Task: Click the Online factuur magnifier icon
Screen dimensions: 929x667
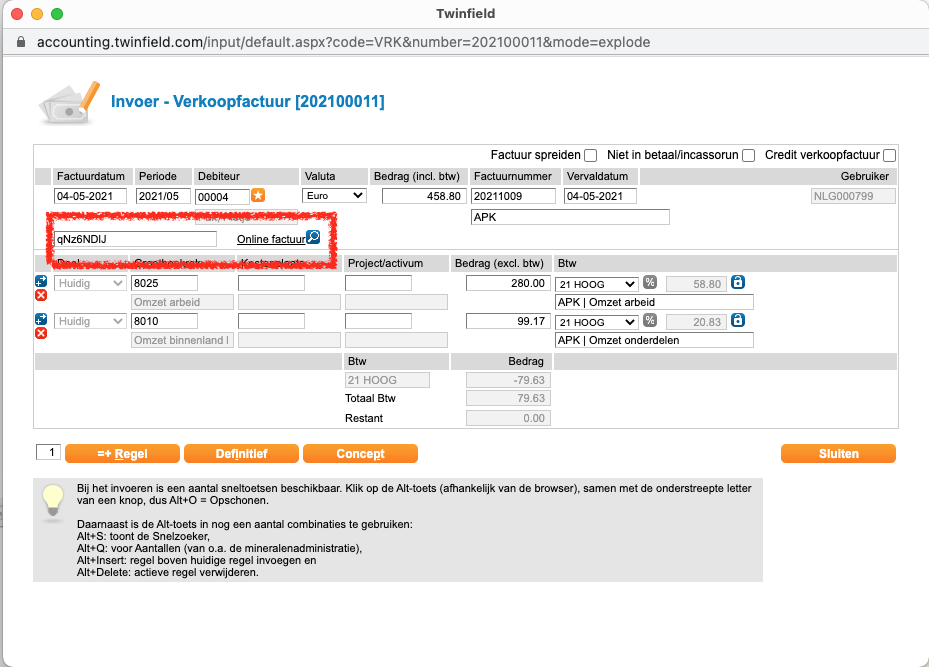Action: click(313, 238)
